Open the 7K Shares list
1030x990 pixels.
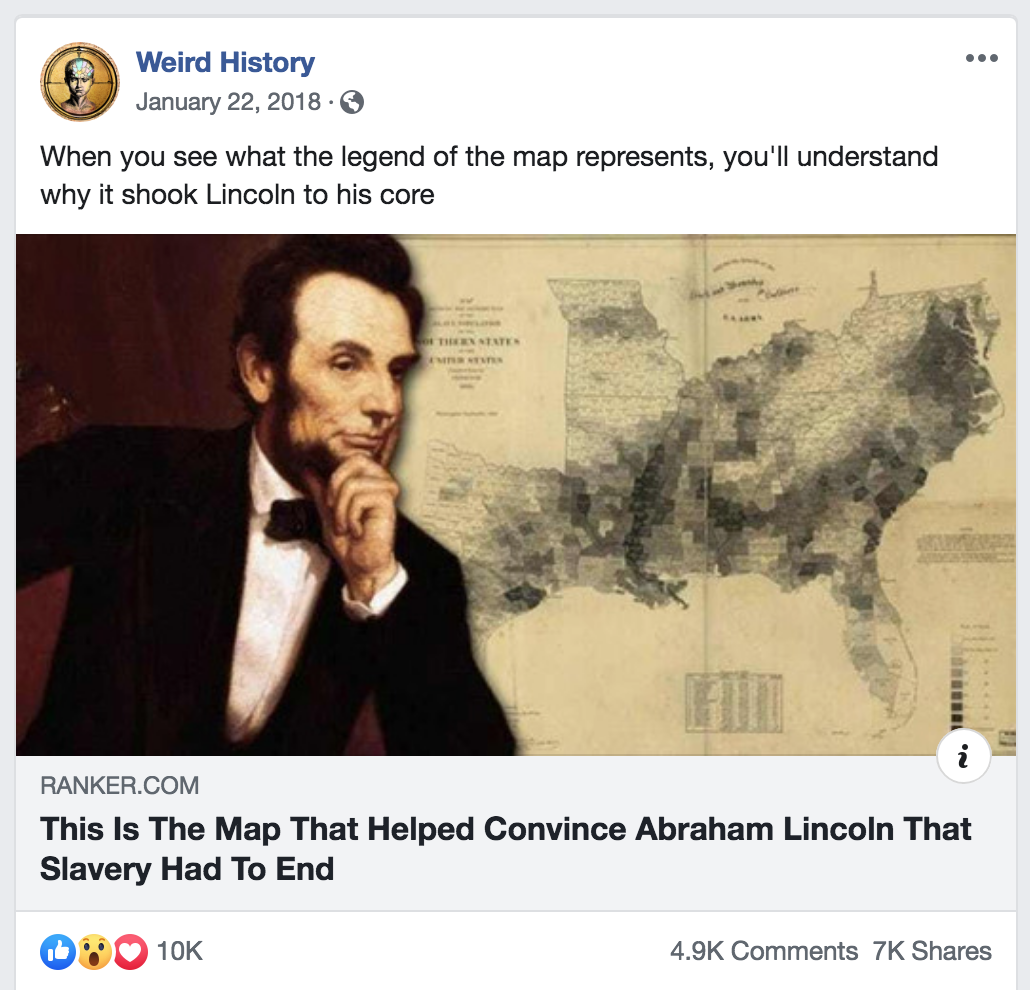(931, 951)
